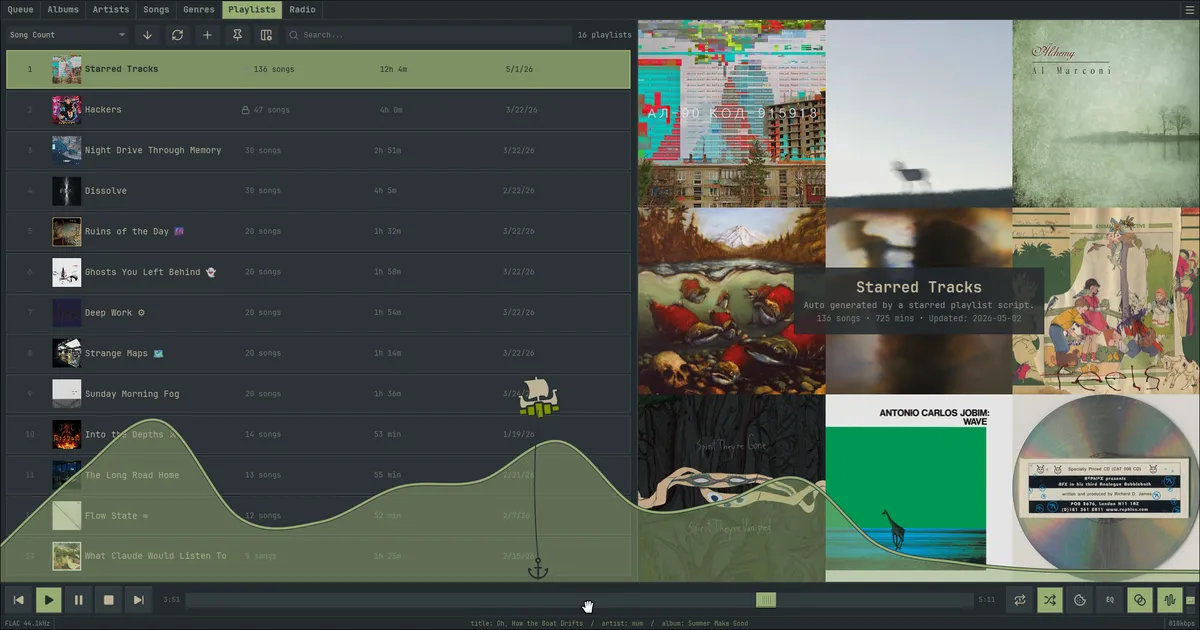
Task: Select the Deep Work playlist
Action: pos(318,313)
